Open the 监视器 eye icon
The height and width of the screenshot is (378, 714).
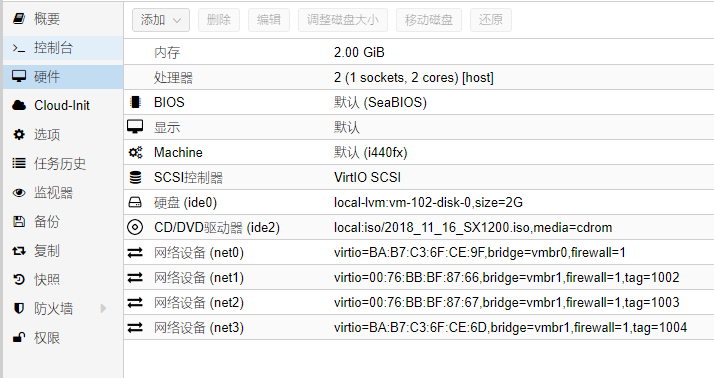(19, 193)
